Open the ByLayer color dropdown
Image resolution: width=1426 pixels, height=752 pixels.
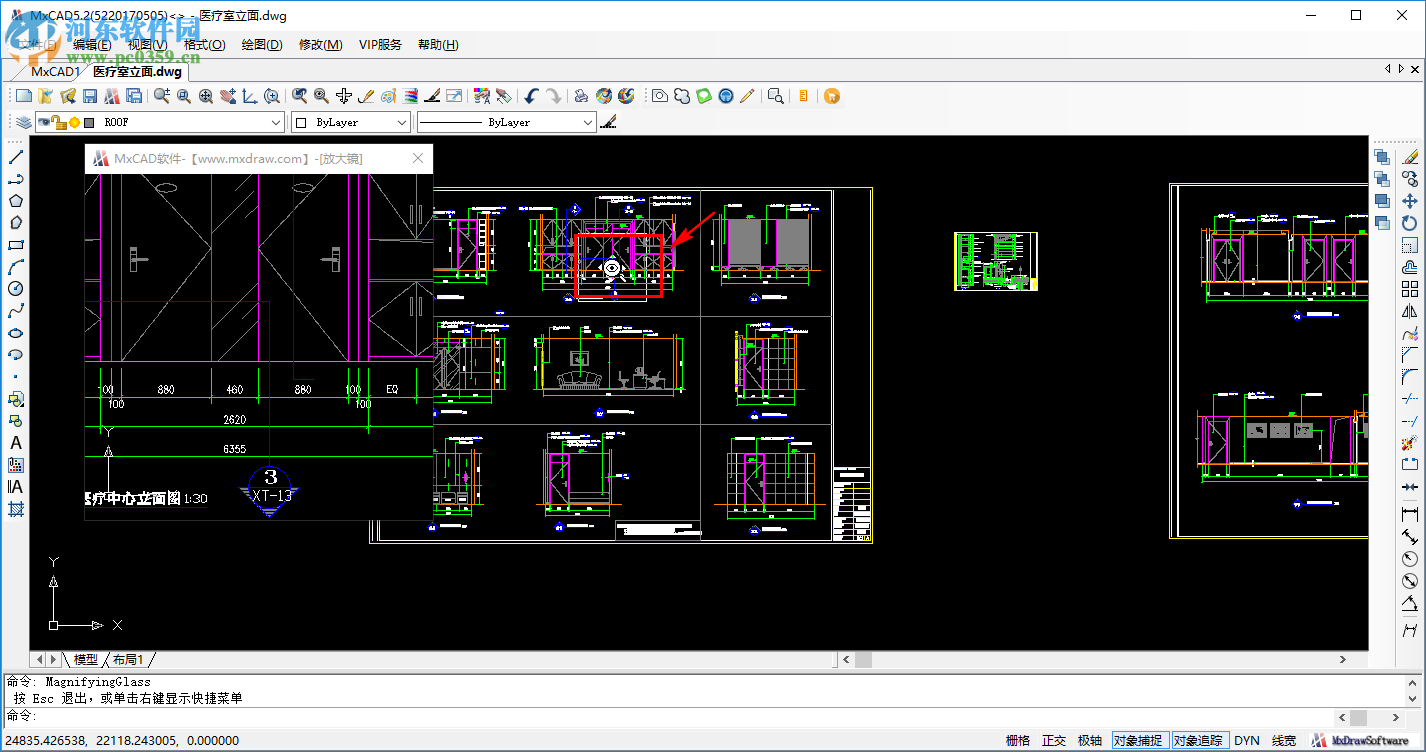402,122
